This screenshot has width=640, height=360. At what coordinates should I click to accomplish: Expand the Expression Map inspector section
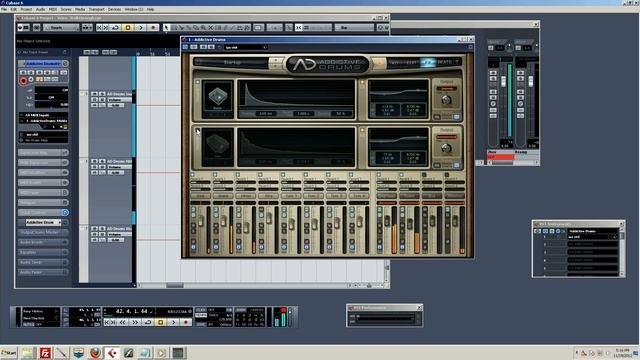point(43,152)
